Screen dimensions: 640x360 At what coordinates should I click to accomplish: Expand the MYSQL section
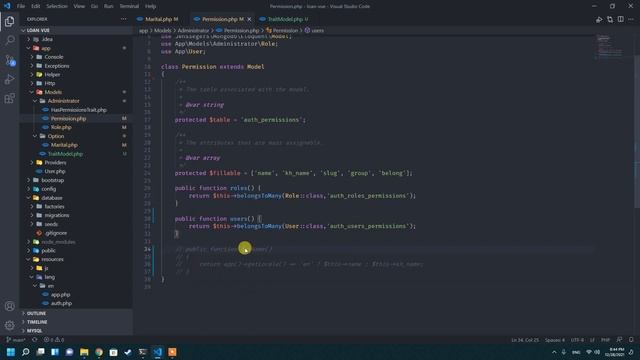point(76,331)
